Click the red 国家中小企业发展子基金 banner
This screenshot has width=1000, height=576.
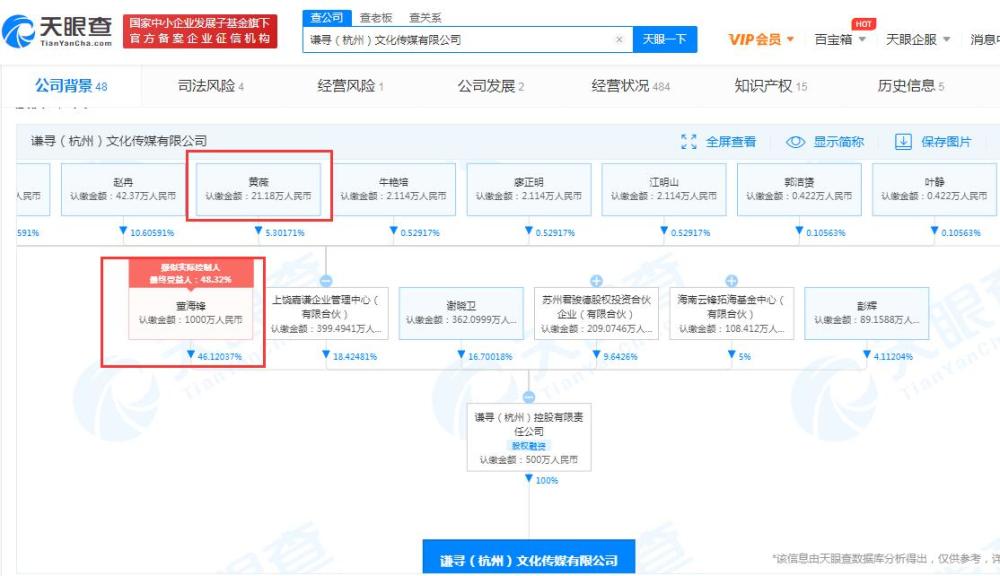[x=200, y=31]
